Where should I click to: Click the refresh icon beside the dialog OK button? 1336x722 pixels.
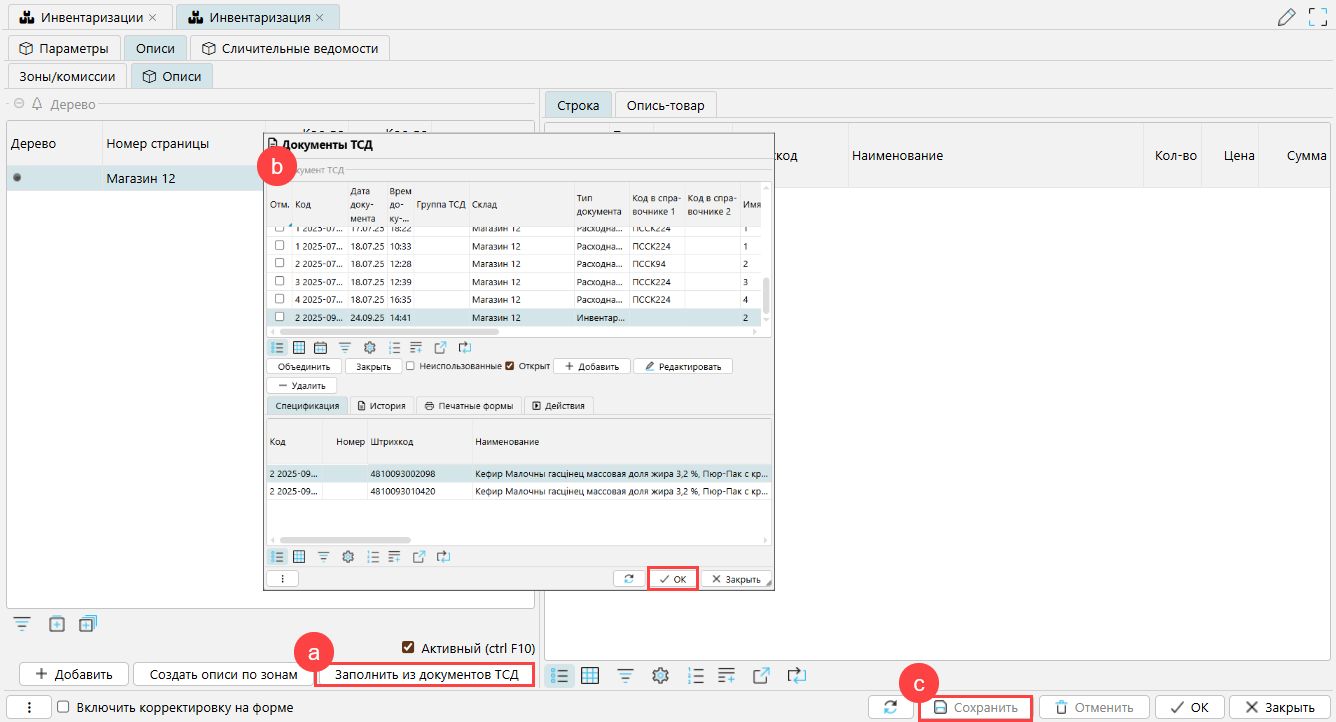tap(628, 579)
